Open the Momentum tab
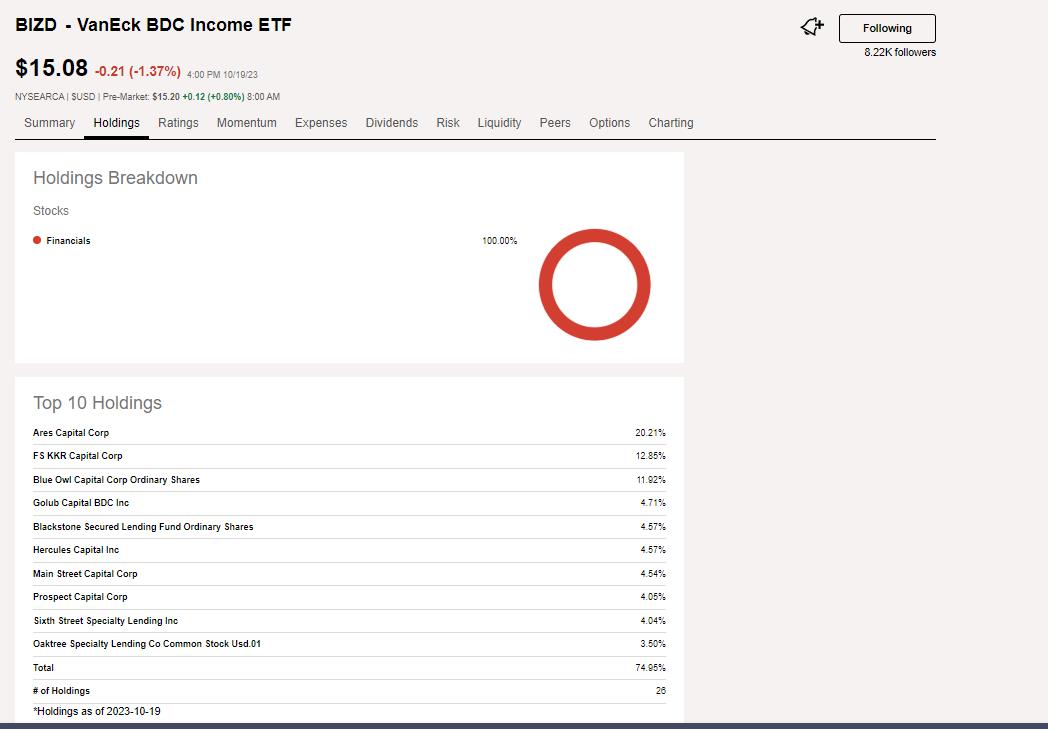Image resolution: width=1048 pixels, height=729 pixels. [247, 123]
